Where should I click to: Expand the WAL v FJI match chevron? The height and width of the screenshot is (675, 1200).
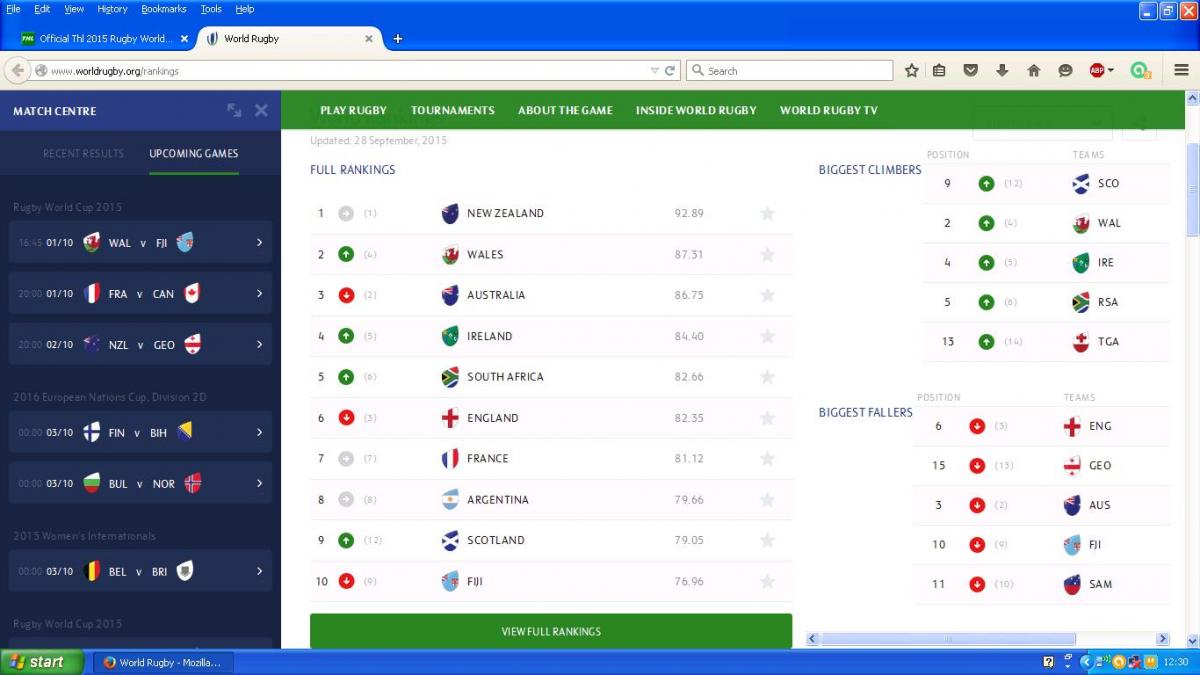pyautogui.click(x=259, y=243)
